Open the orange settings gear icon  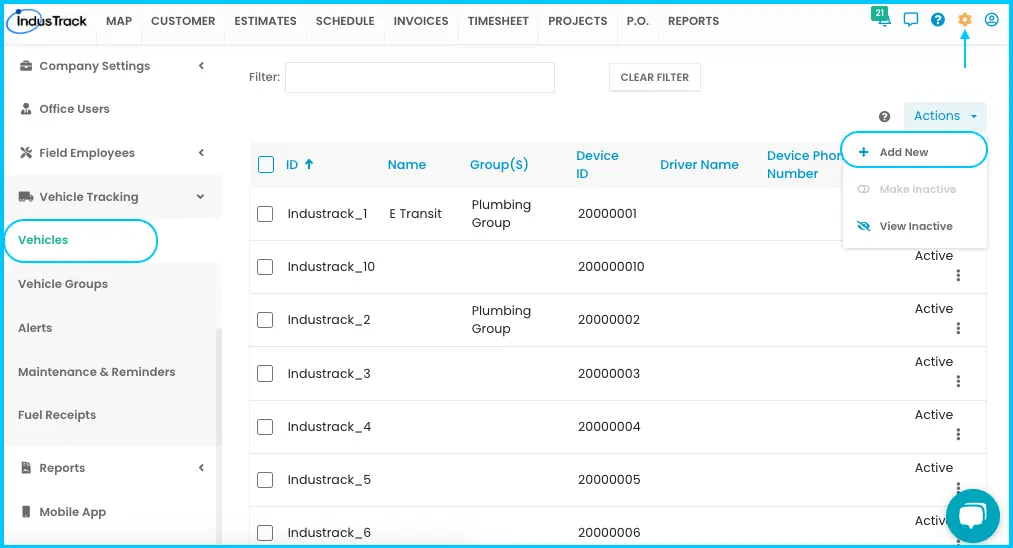(x=965, y=20)
